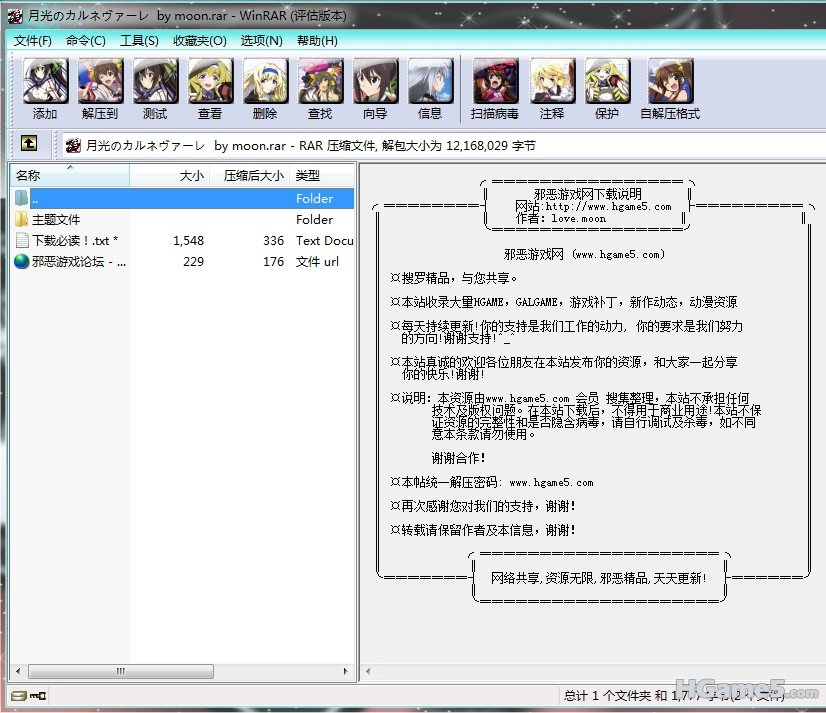The height and width of the screenshot is (713, 826).
Task: Click the packed size value 336
Action: coord(274,241)
